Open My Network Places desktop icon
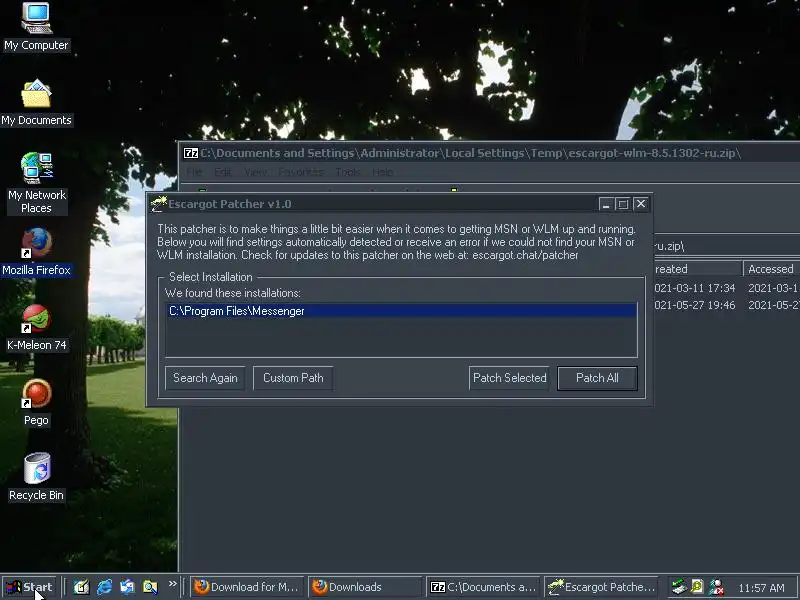800x600 pixels. point(36,183)
